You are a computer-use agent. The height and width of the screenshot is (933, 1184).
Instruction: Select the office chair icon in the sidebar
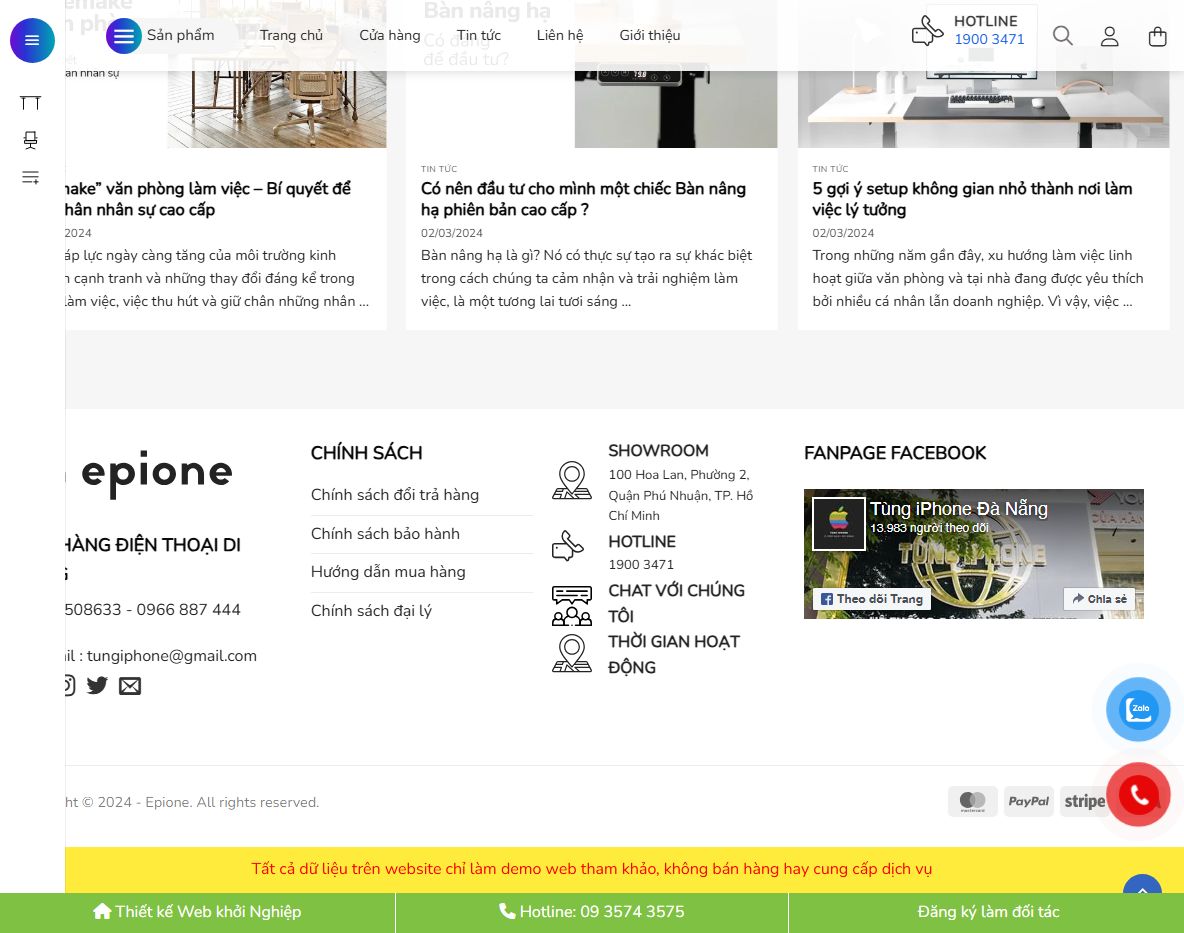tap(30, 140)
